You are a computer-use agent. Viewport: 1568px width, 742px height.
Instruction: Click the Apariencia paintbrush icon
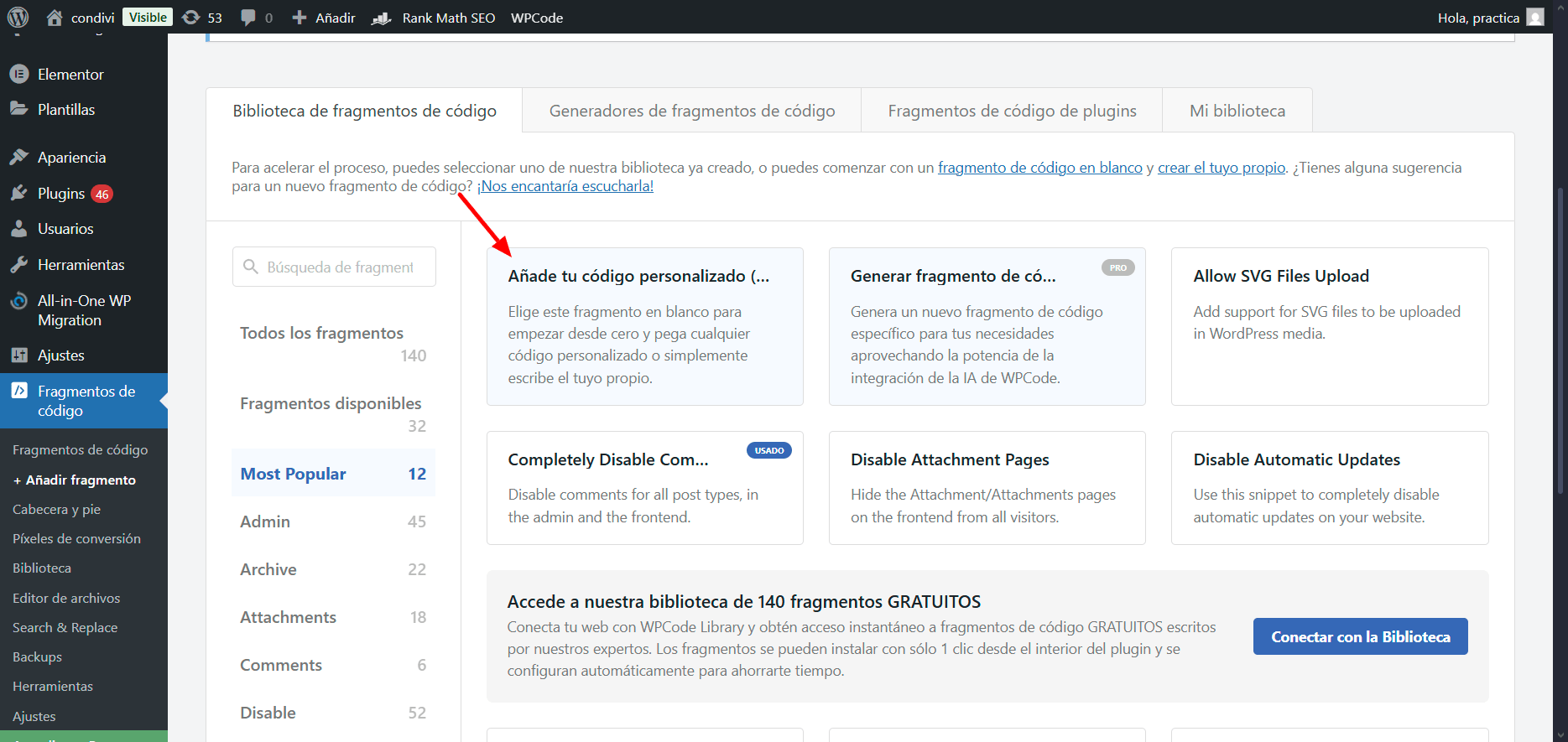19,157
